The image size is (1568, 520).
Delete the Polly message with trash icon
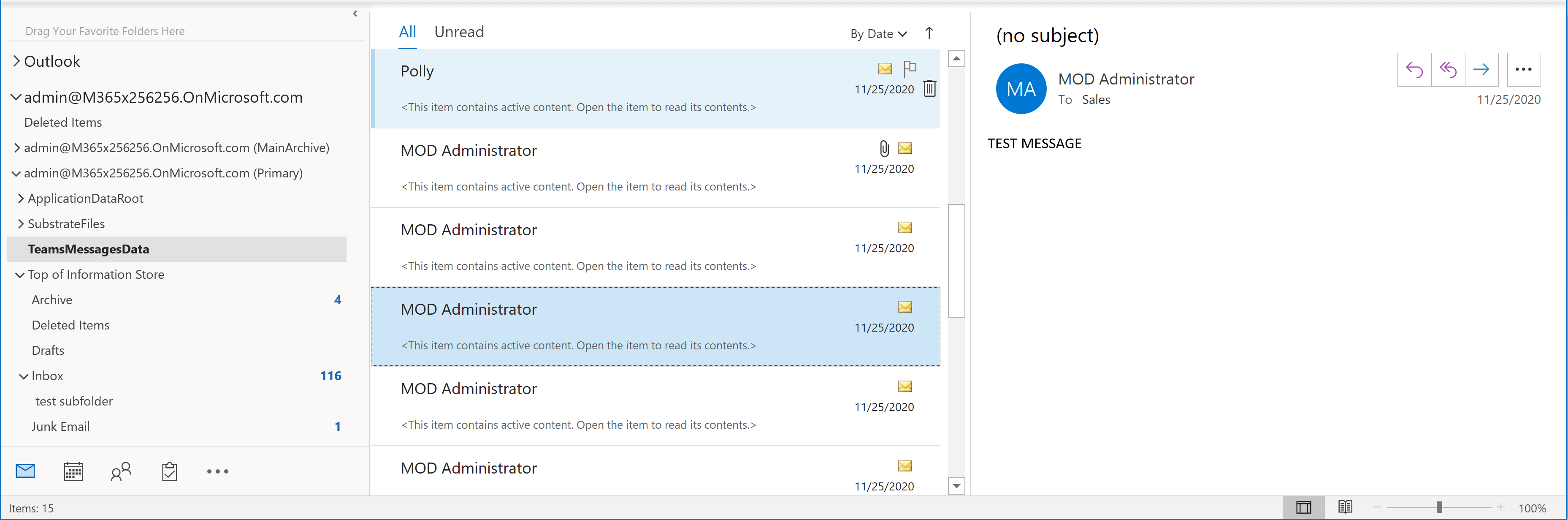(929, 89)
